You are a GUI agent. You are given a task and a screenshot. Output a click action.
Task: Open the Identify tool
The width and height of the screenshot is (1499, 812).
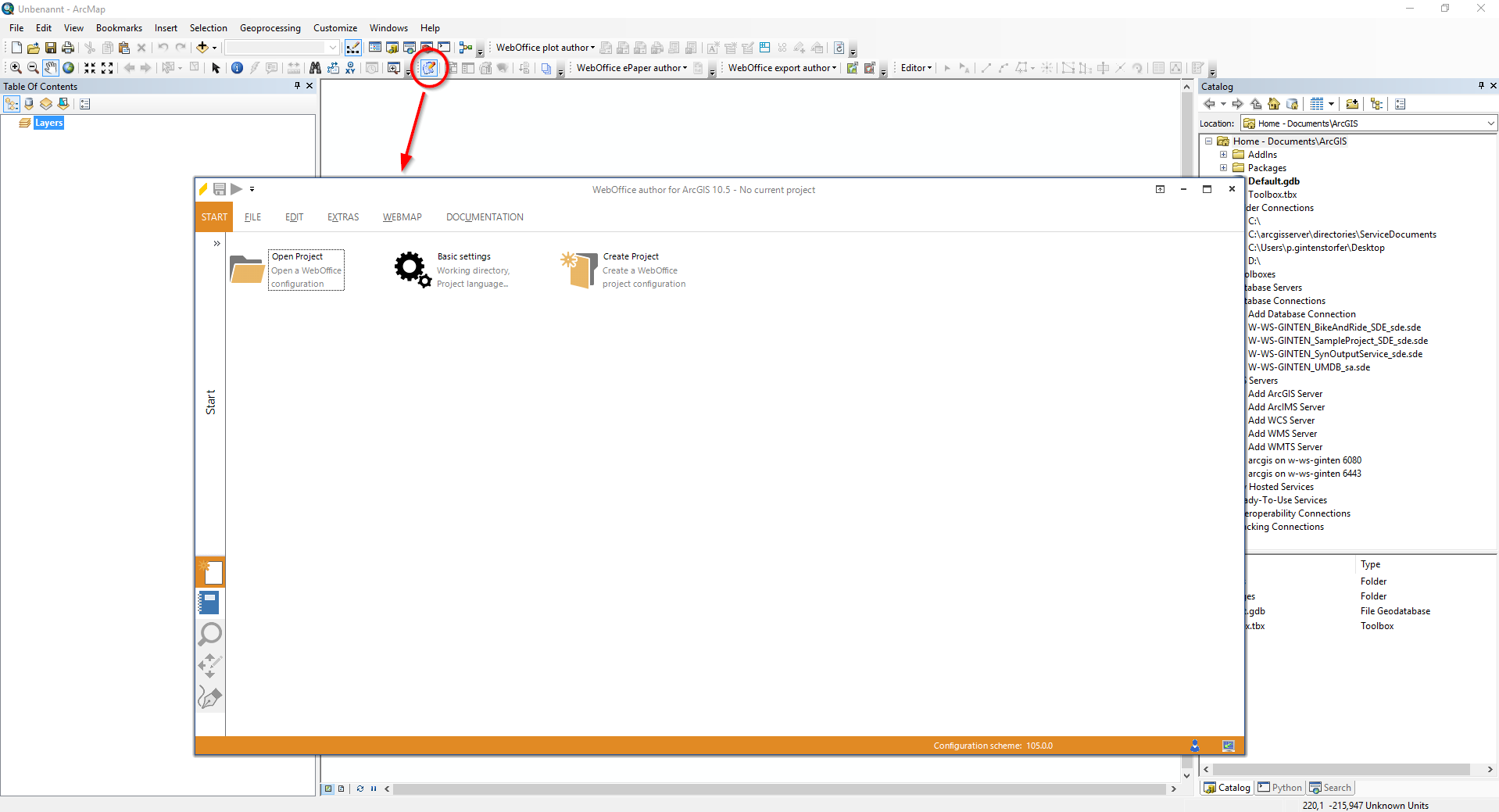(237, 67)
